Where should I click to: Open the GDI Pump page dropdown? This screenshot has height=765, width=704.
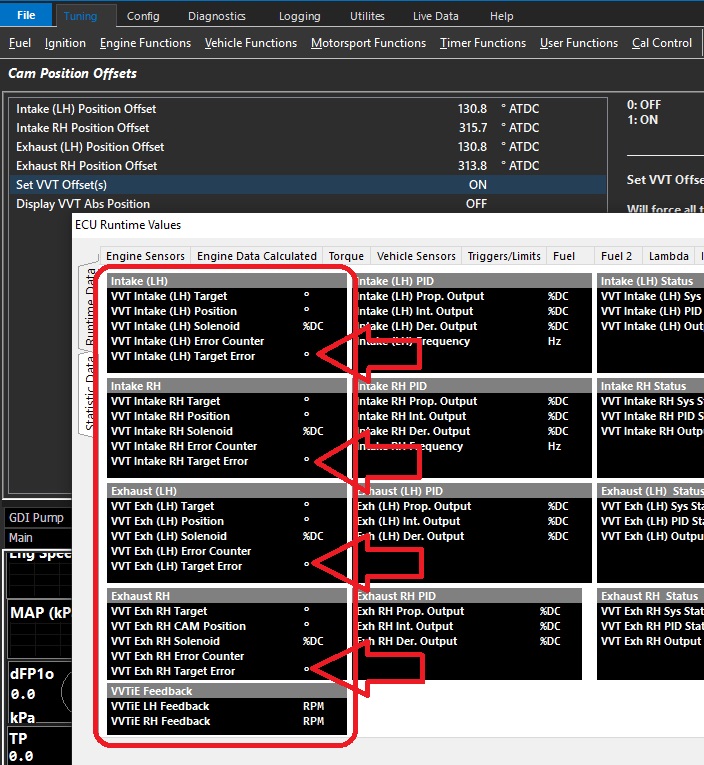click(x=36, y=518)
